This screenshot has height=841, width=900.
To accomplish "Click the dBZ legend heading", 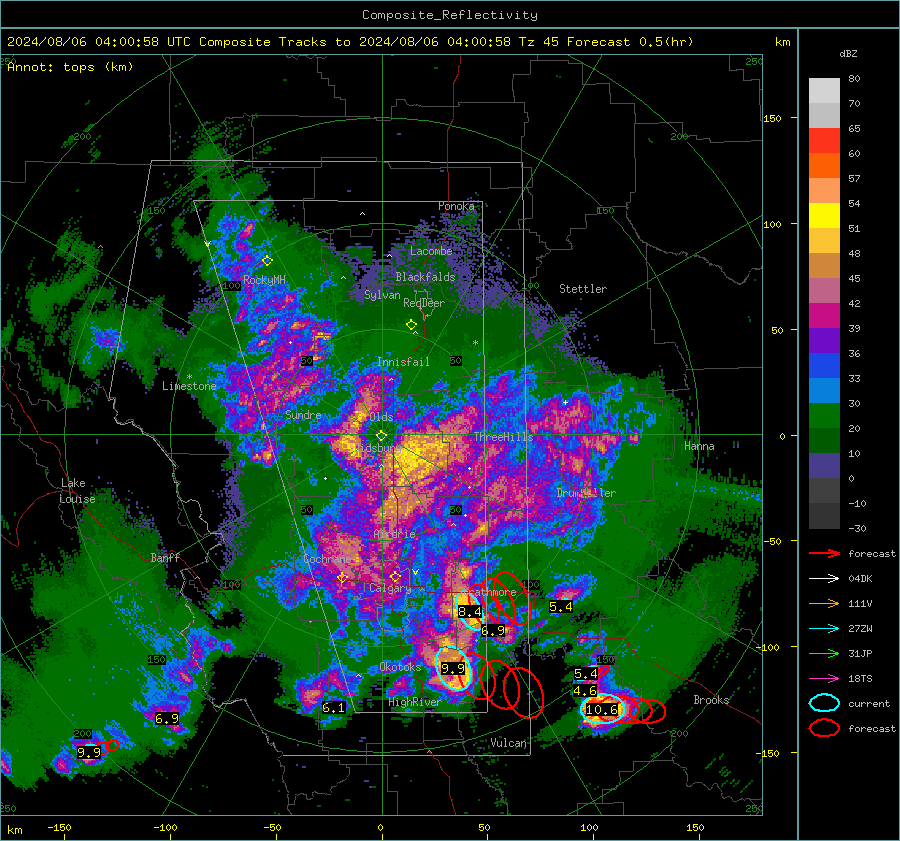I will click(x=848, y=53).
